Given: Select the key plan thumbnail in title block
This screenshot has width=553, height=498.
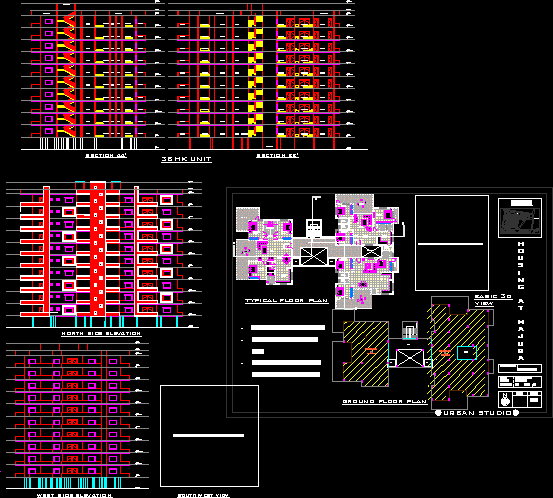Looking at the screenshot, I should pyautogui.click(x=520, y=218).
